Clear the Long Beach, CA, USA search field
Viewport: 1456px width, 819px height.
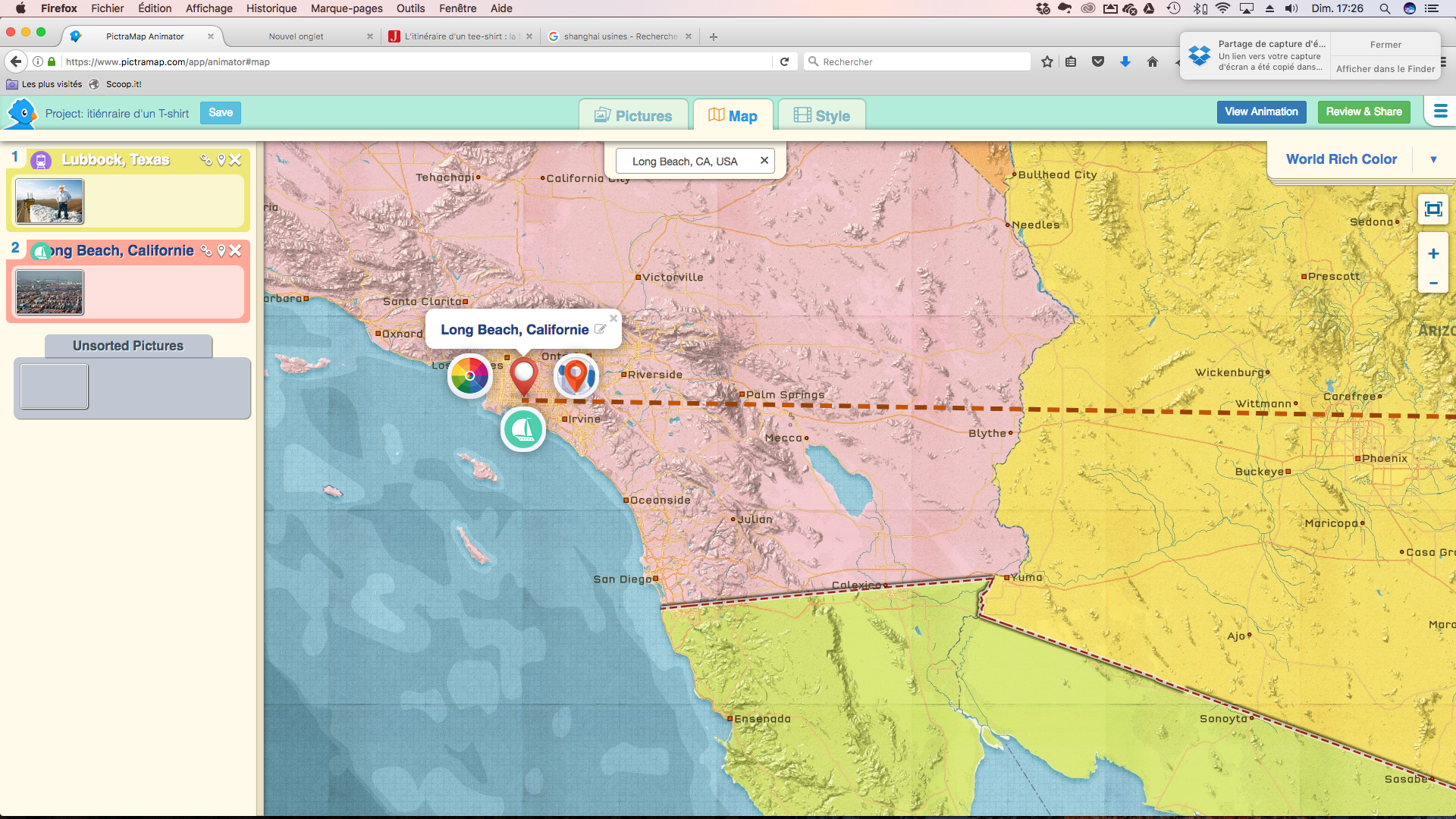(764, 161)
